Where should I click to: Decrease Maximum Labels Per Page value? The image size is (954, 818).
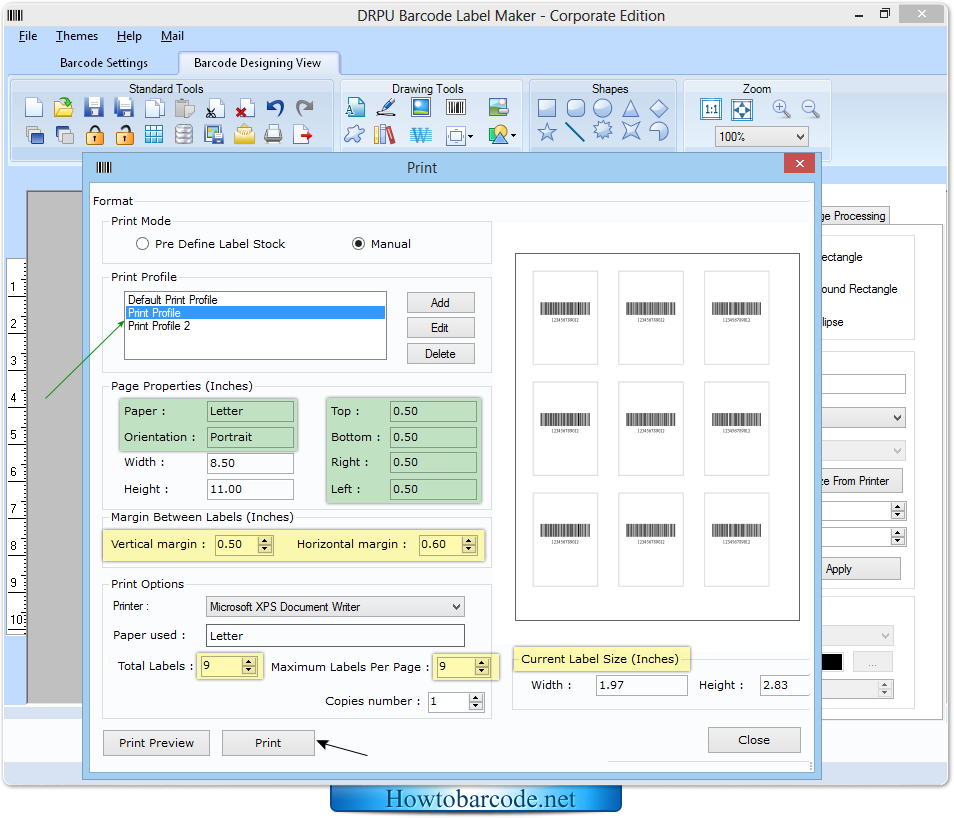(x=482, y=671)
